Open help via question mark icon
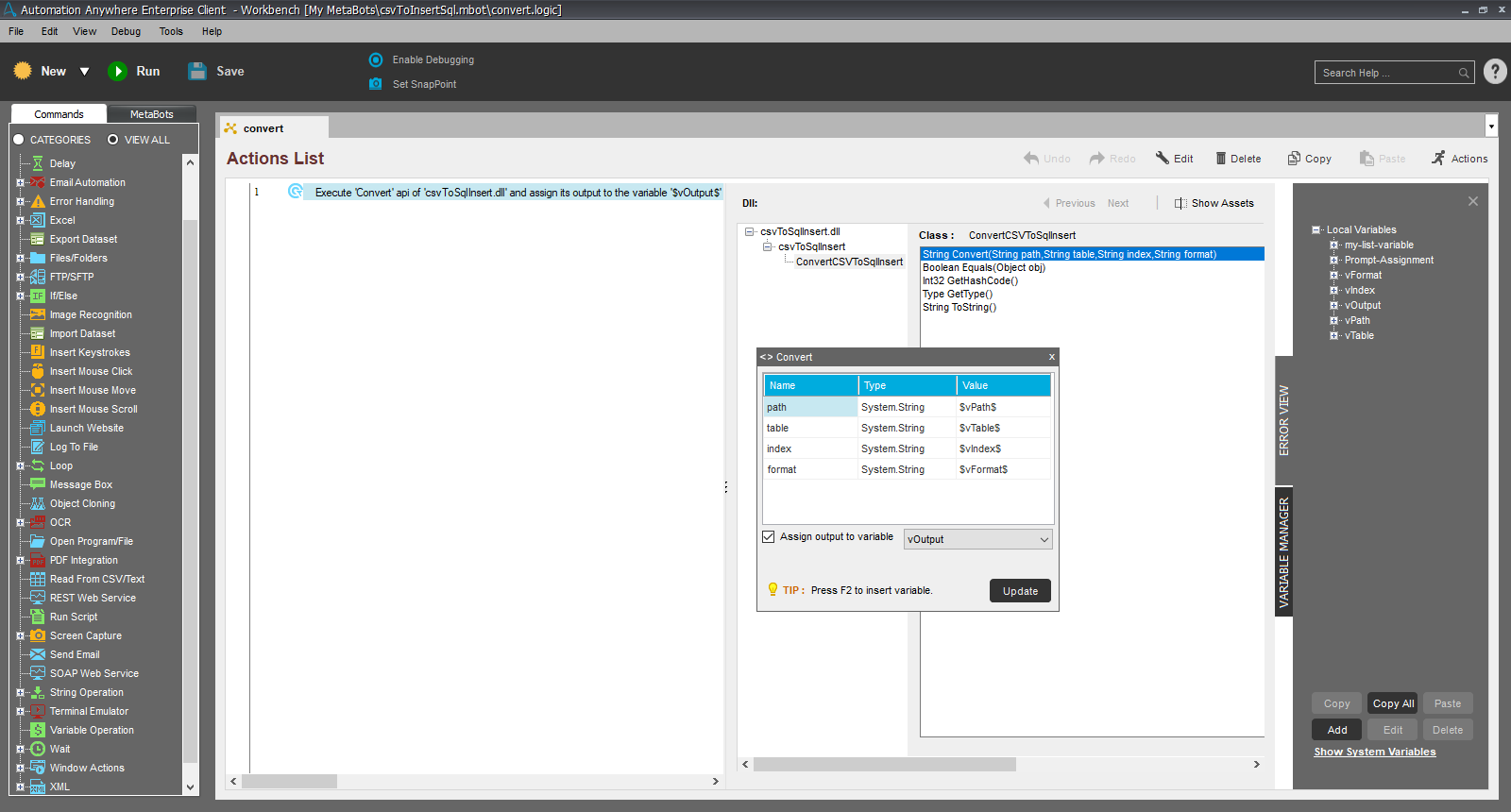Image resolution: width=1511 pixels, height=812 pixels. [x=1495, y=72]
